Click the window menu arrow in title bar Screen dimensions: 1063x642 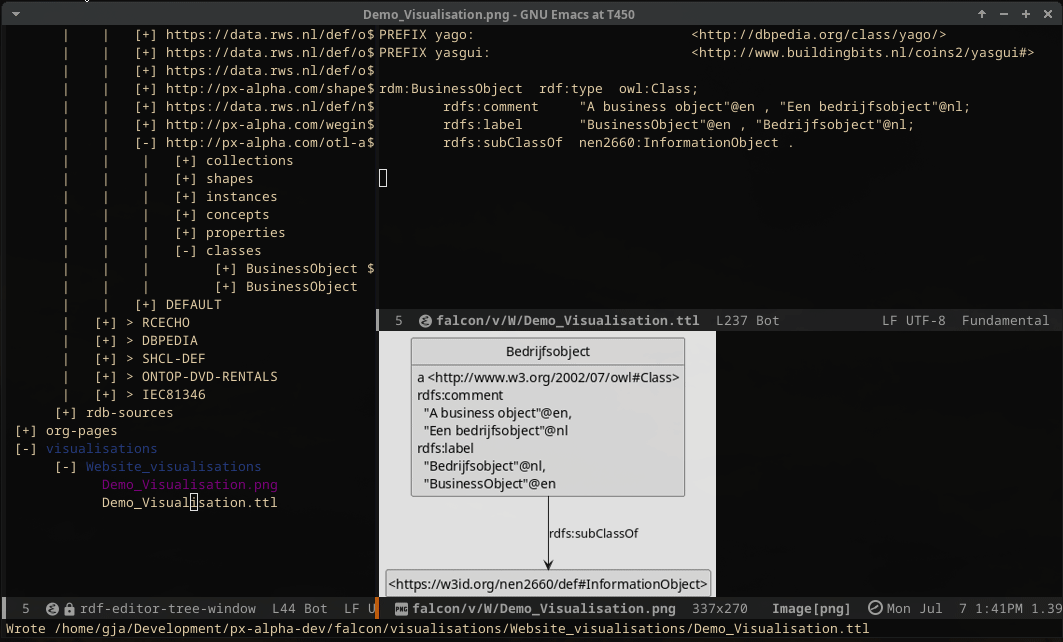pos(15,14)
